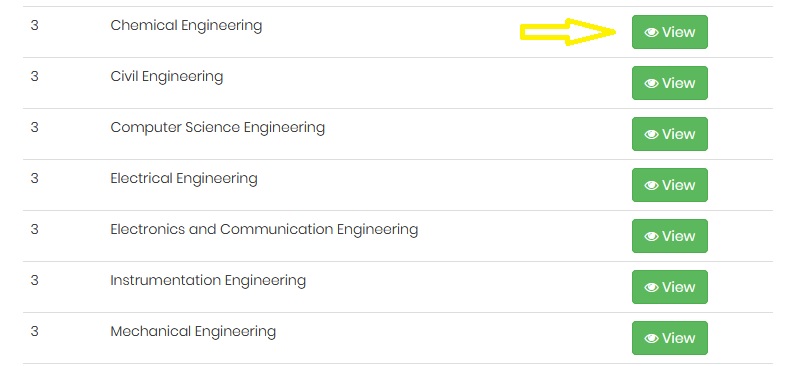Screen dimensions: 786x366
Task: View the Mechanical Engineering entry
Action: coord(670,338)
